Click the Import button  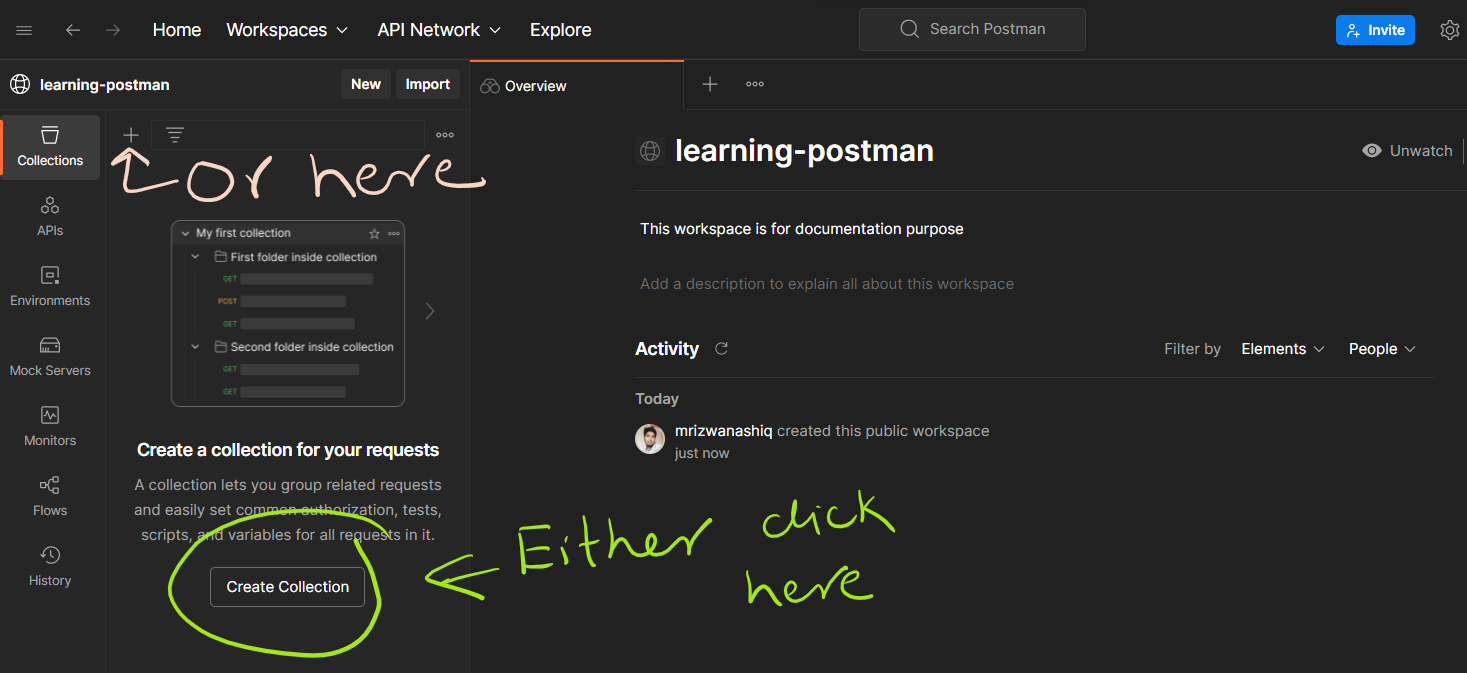tap(428, 84)
